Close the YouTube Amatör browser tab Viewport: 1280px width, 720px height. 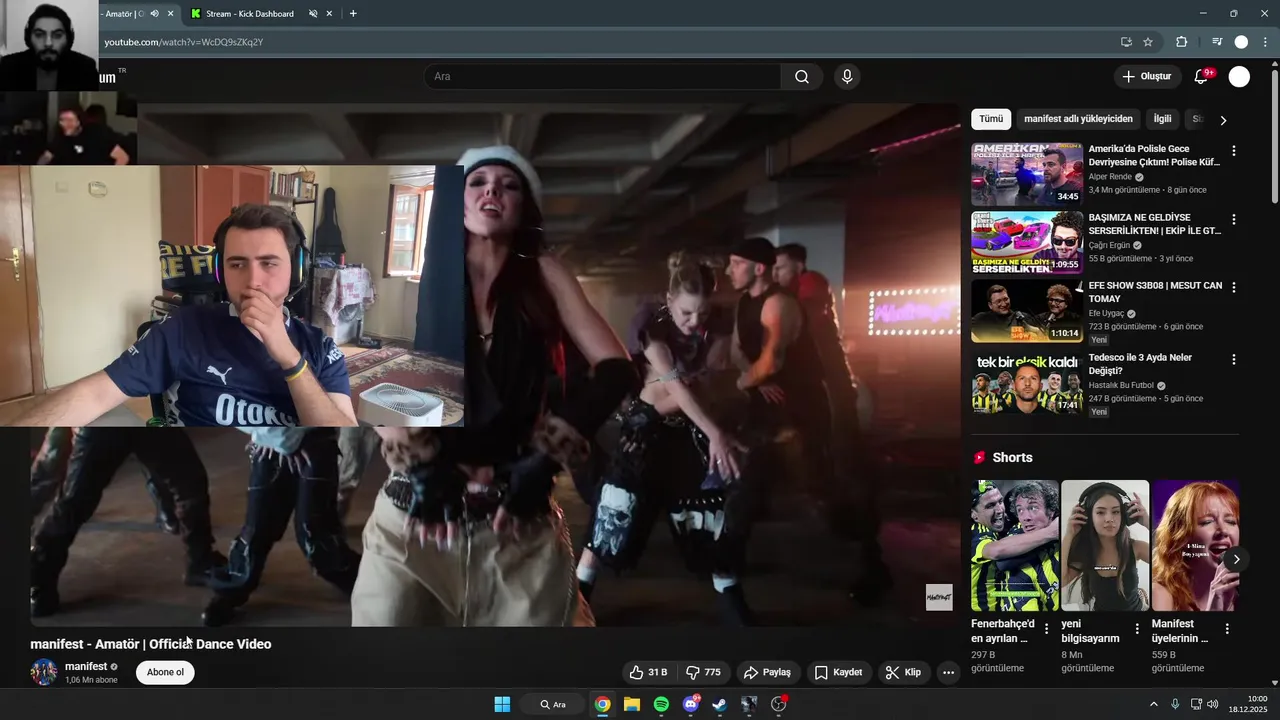click(x=170, y=14)
